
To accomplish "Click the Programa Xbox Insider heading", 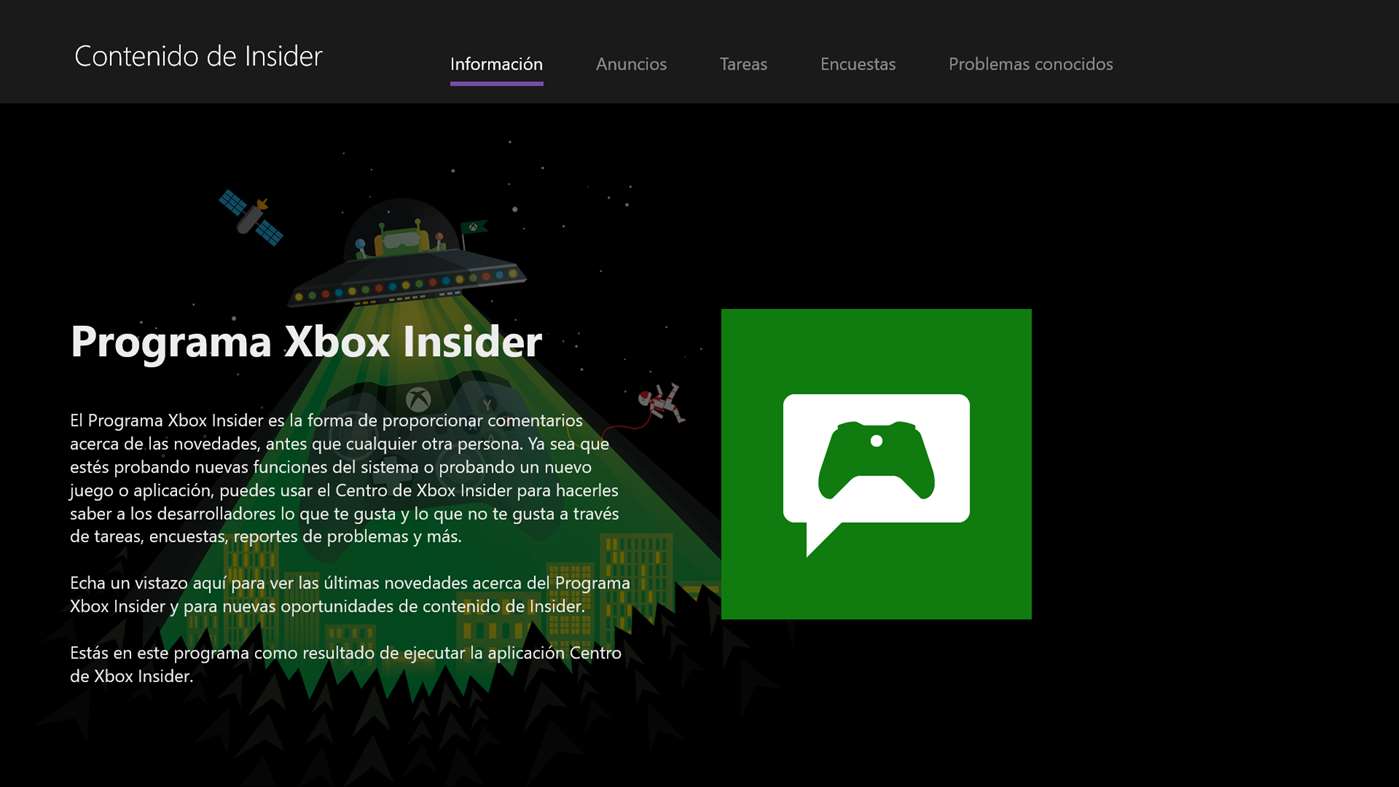I will click(306, 341).
